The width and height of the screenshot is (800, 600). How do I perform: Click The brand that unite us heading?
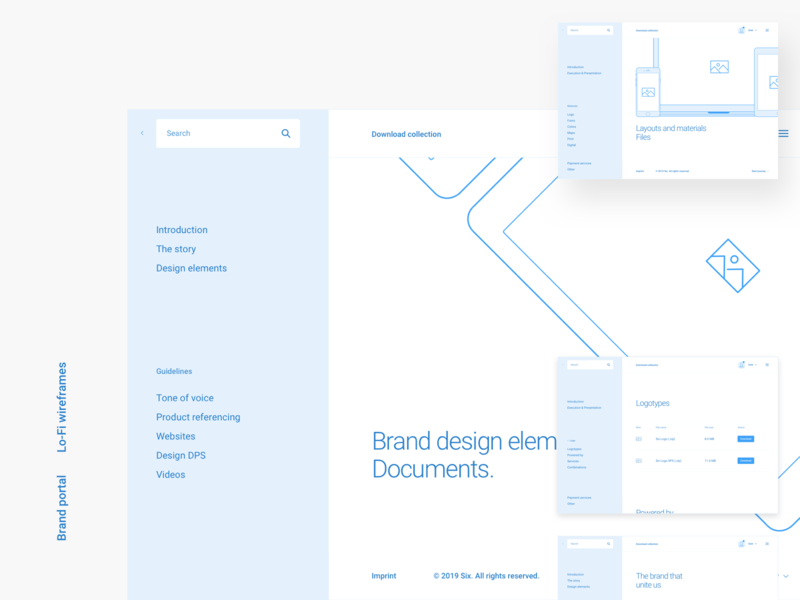659,580
